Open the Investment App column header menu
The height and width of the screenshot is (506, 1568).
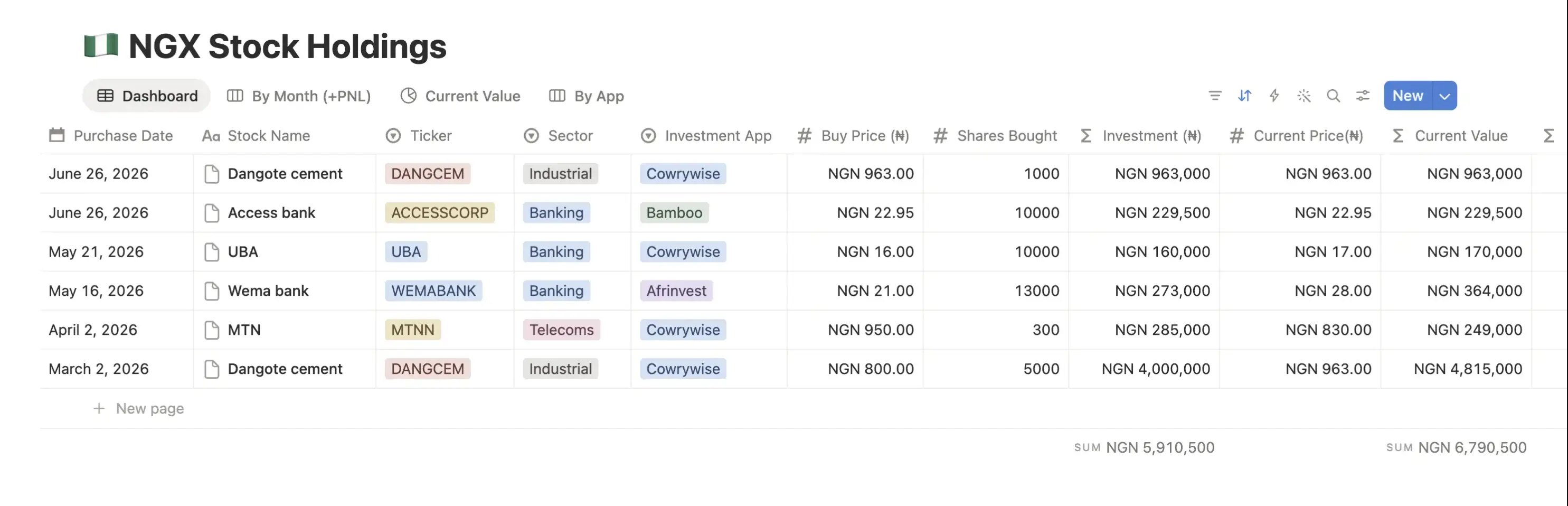(x=707, y=136)
